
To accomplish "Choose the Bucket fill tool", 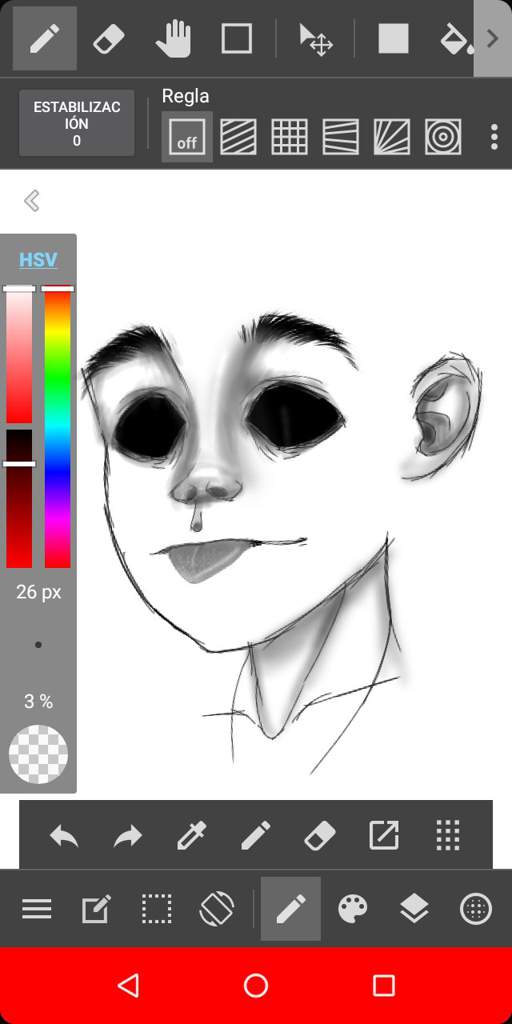I will coord(455,39).
